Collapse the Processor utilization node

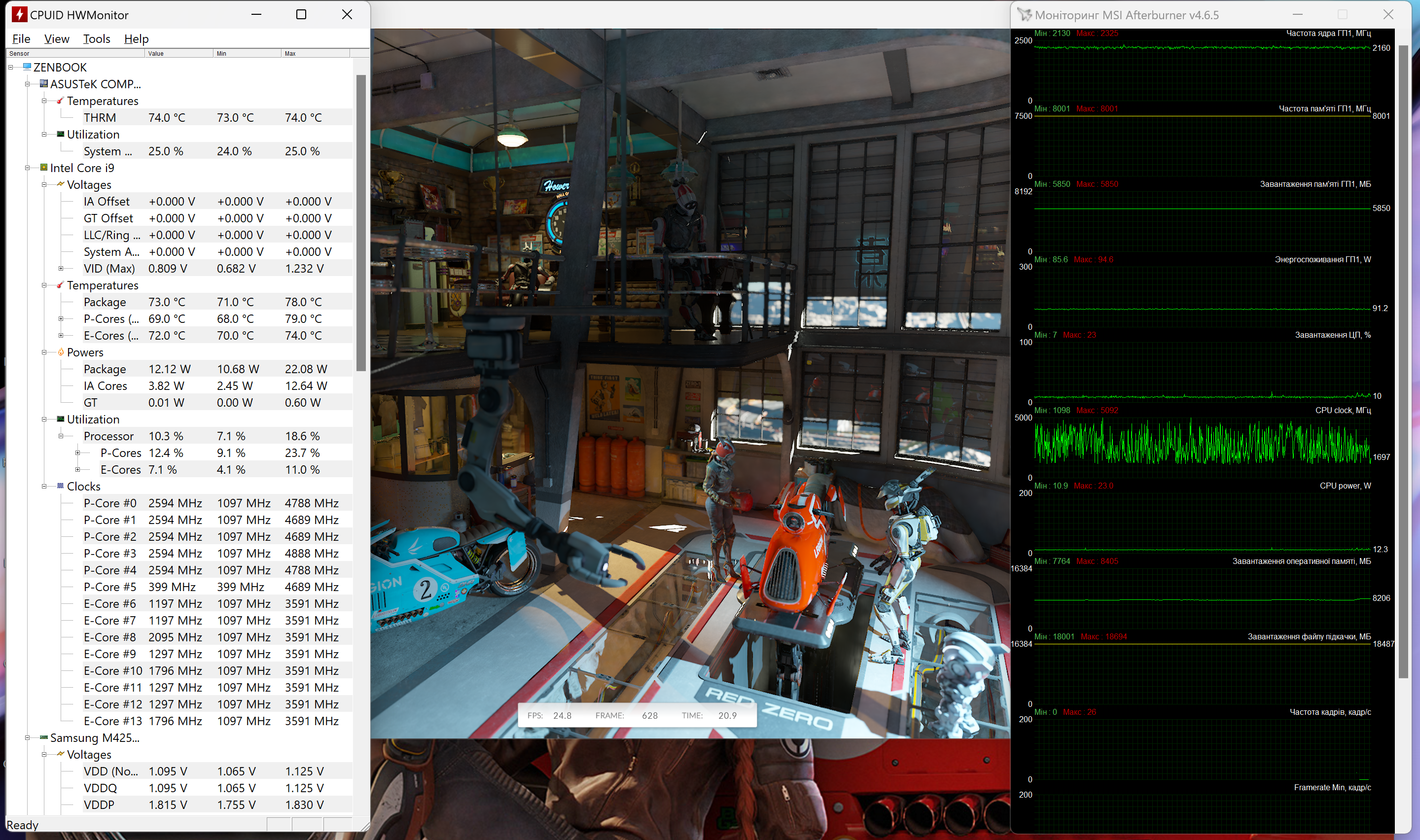point(61,436)
